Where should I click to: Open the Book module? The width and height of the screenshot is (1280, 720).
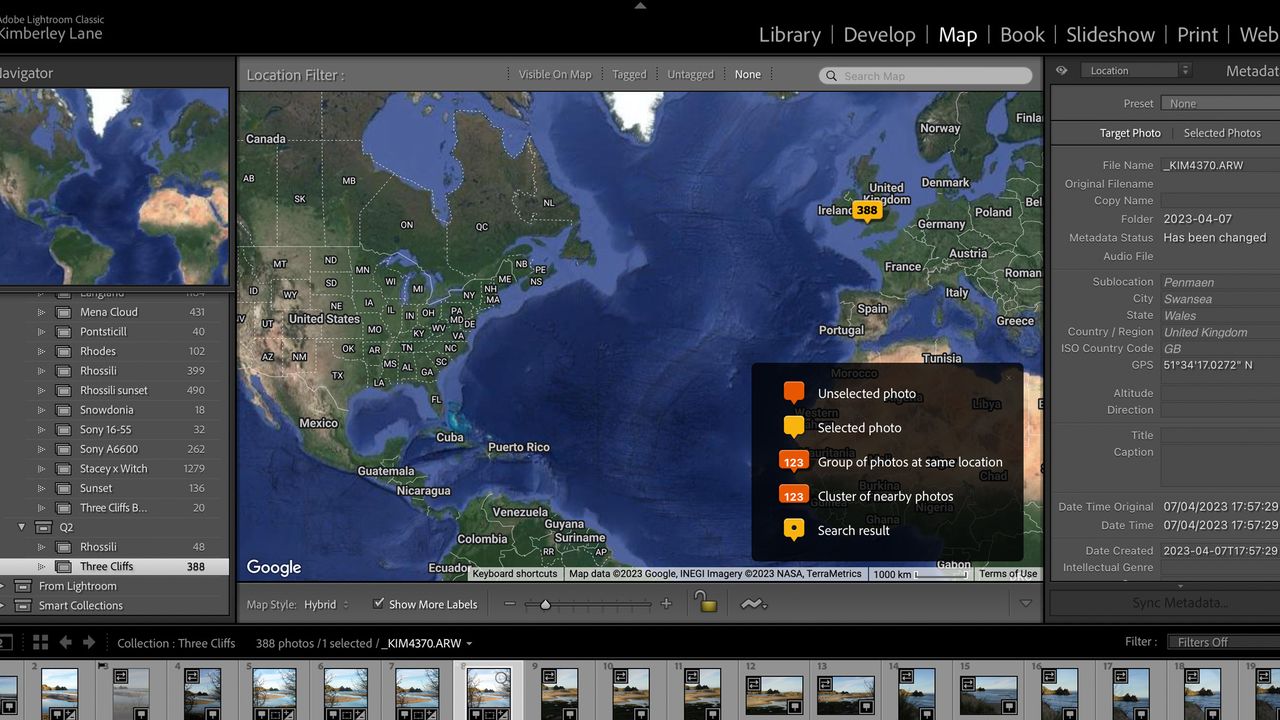click(x=1022, y=35)
